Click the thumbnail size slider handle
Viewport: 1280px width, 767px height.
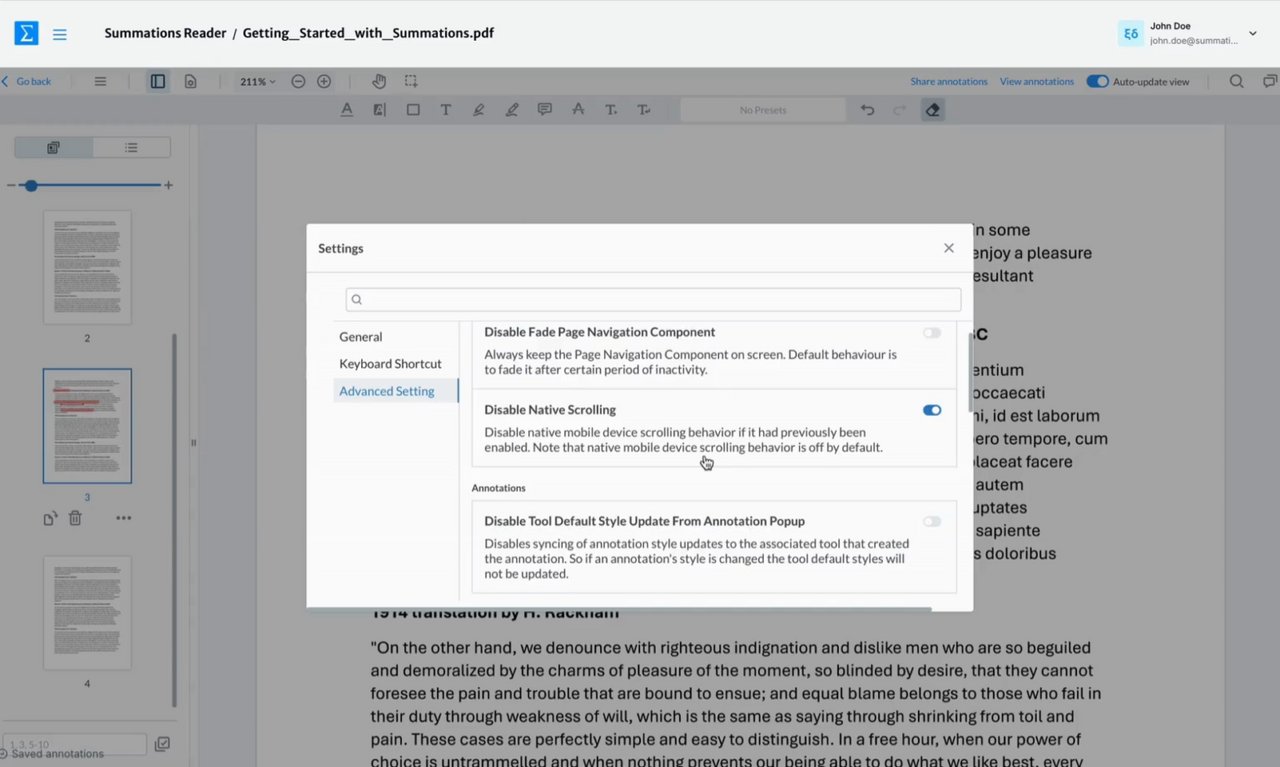[x=31, y=185]
